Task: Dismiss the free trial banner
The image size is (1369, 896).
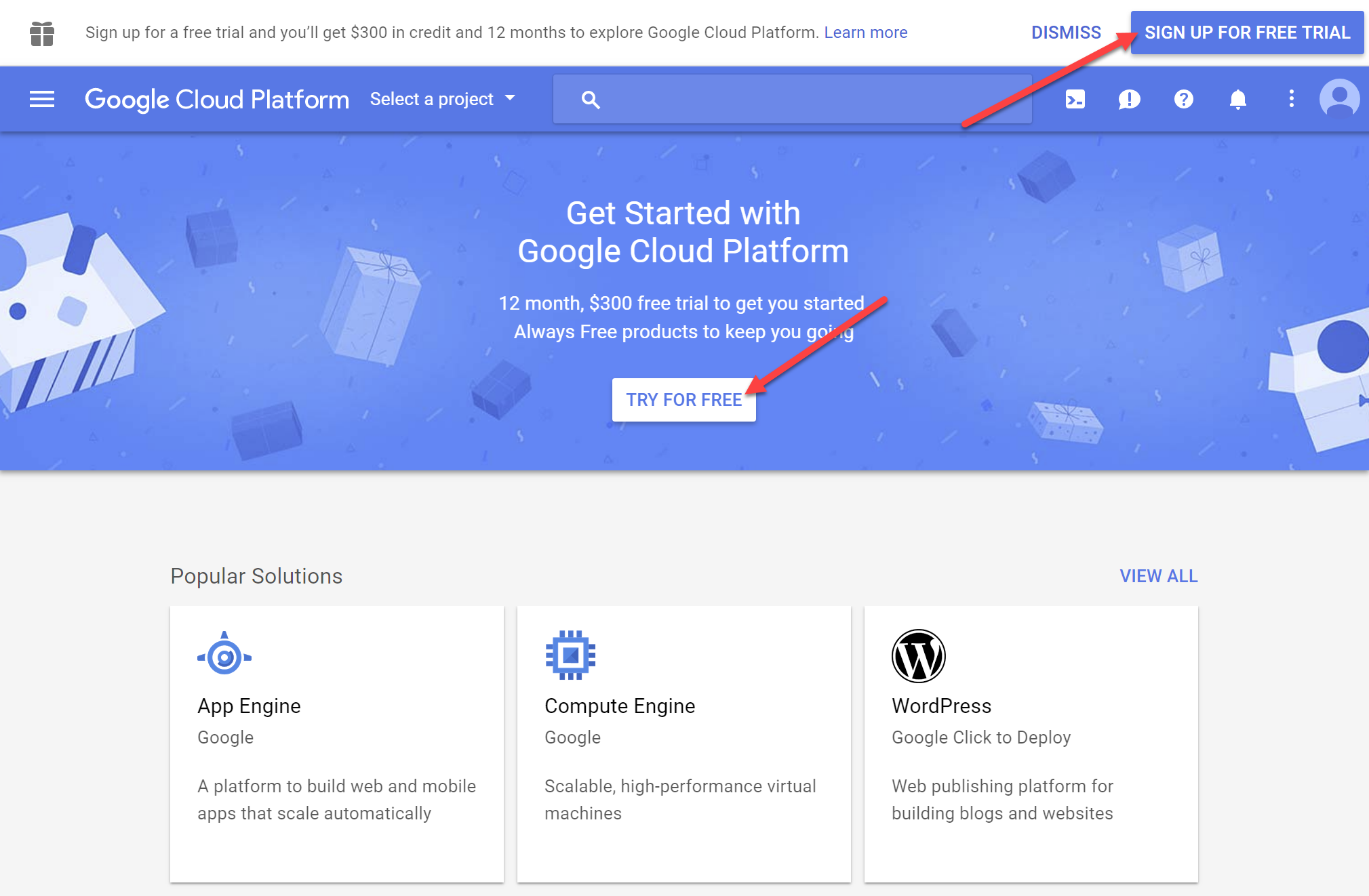Action: (1066, 33)
